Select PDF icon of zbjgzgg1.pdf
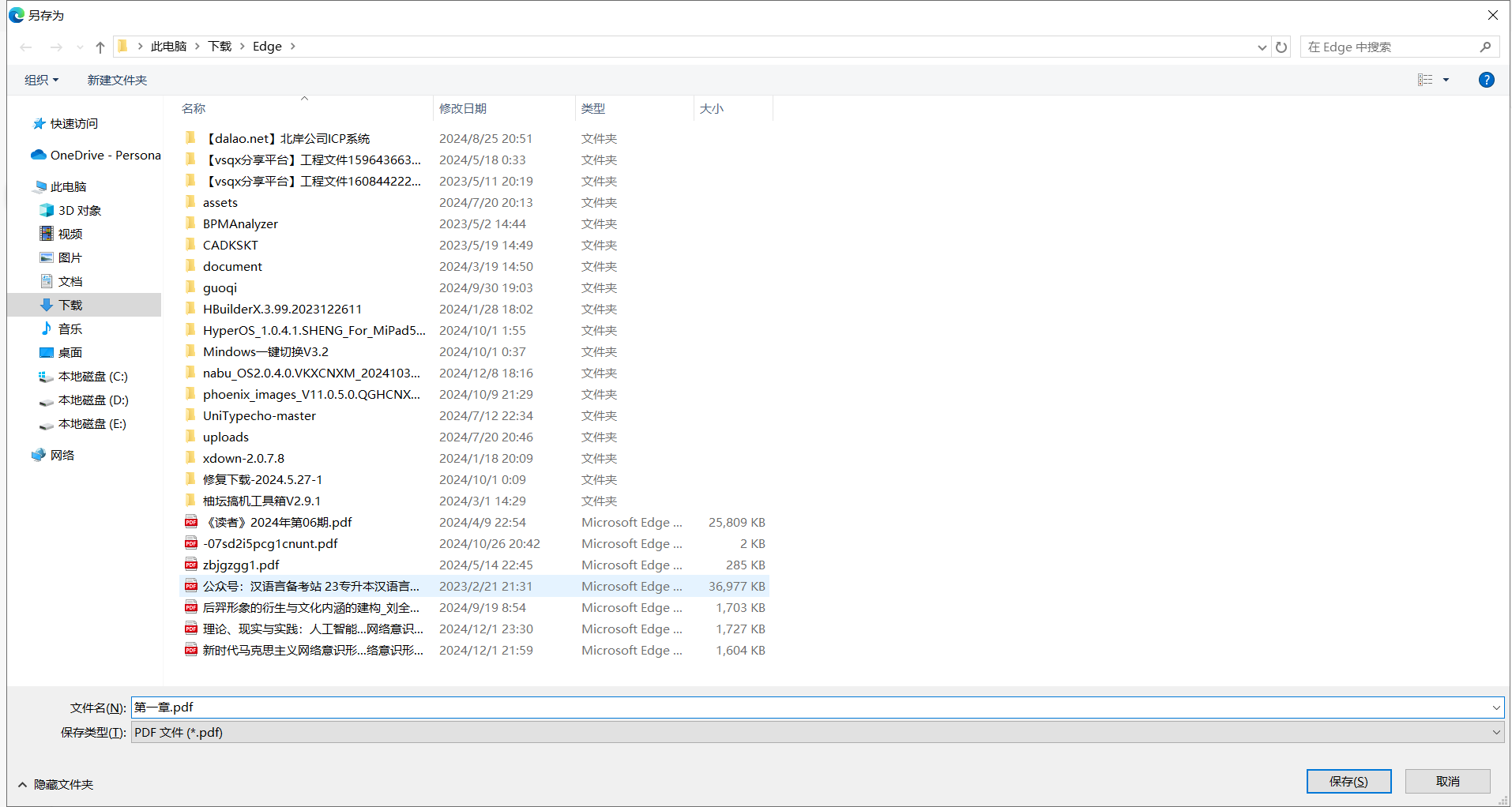The image size is (1512, 807). (190, 565)
